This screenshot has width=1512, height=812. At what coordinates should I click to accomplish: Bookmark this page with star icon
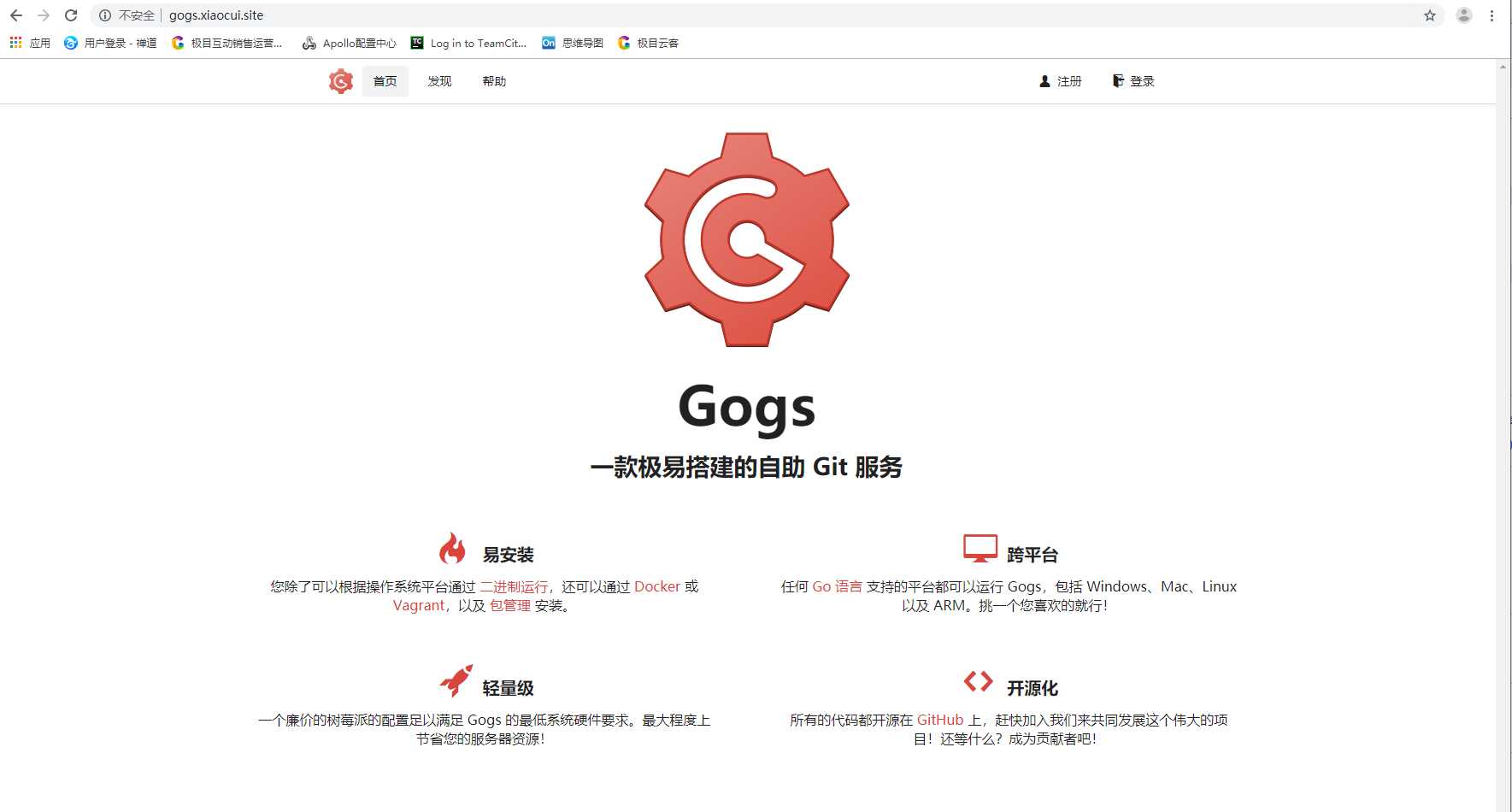(x=1430, y=15)
